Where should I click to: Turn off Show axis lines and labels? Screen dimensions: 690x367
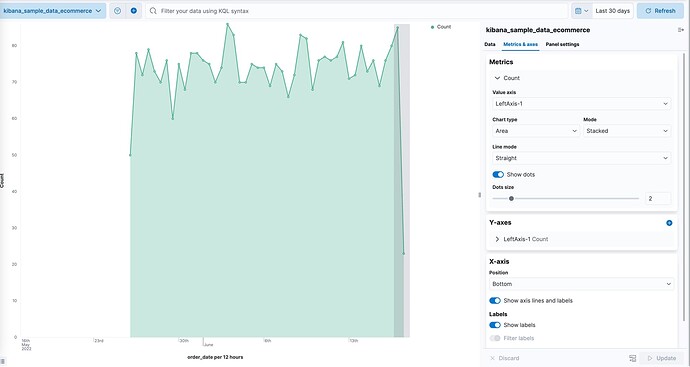pos(495,301)
